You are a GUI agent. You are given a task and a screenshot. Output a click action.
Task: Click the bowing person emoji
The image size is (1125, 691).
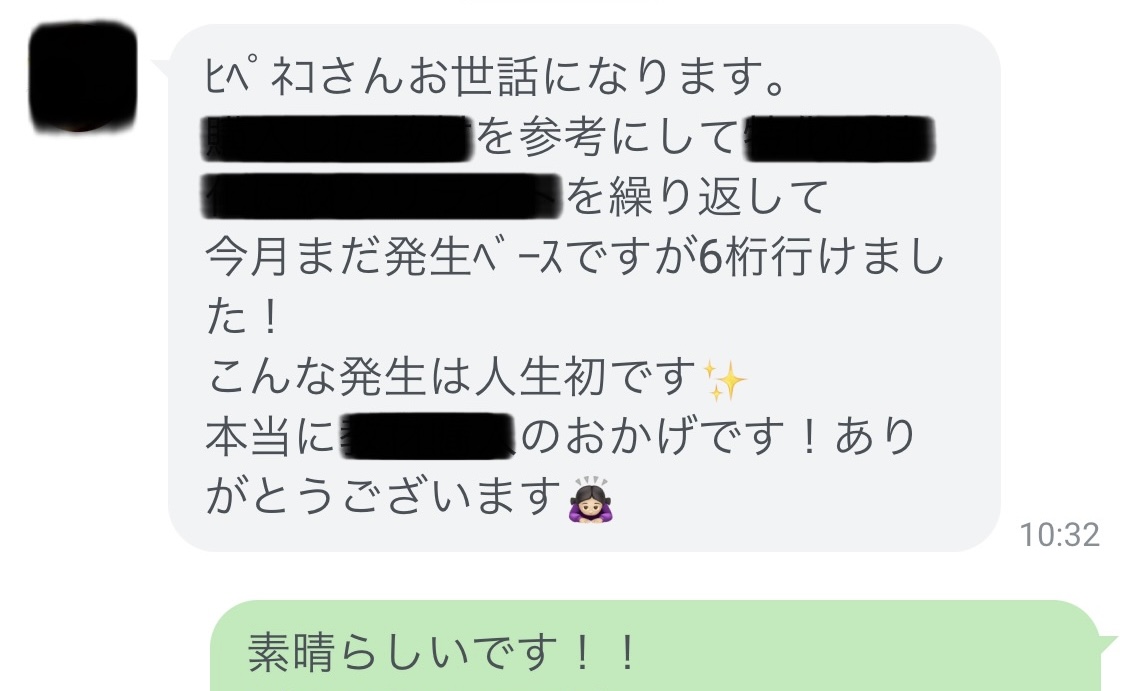[x=591, y=499]
